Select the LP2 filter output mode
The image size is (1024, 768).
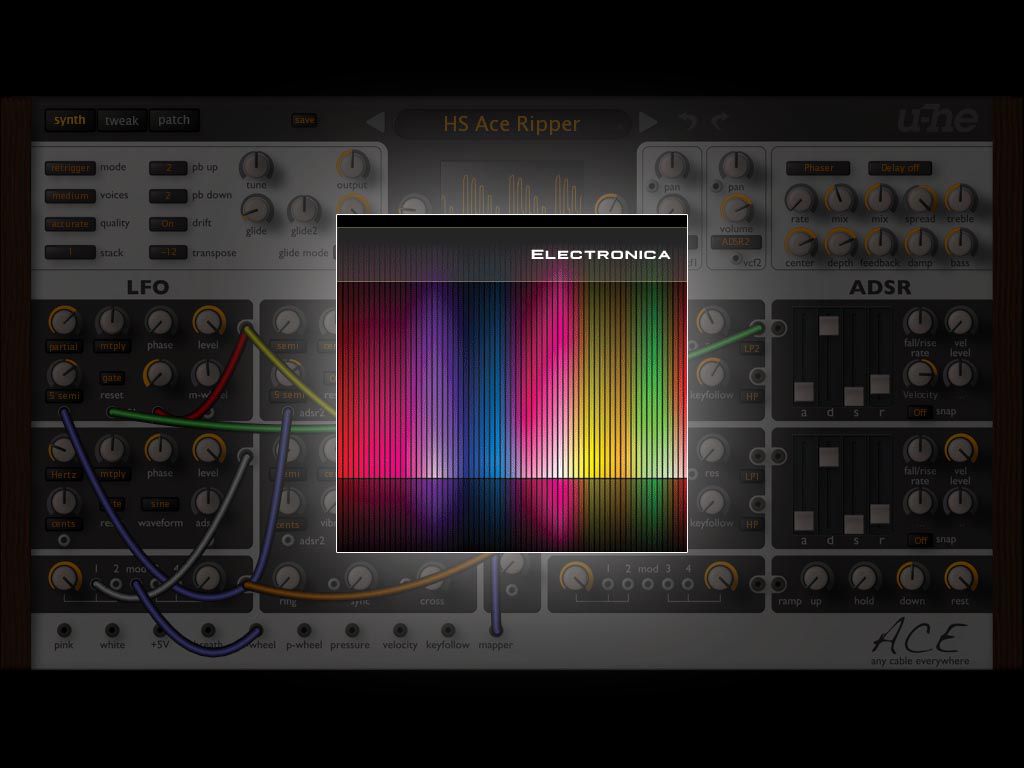point(752,349)
